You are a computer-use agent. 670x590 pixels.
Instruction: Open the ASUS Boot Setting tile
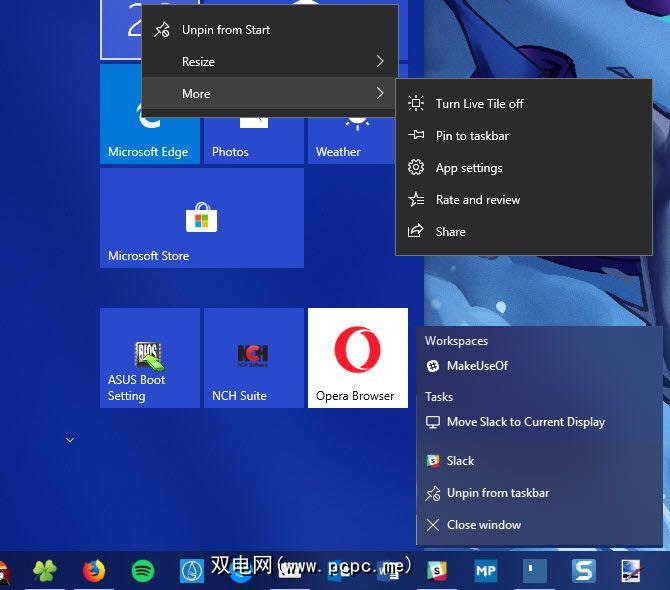[x=150, y=357]
